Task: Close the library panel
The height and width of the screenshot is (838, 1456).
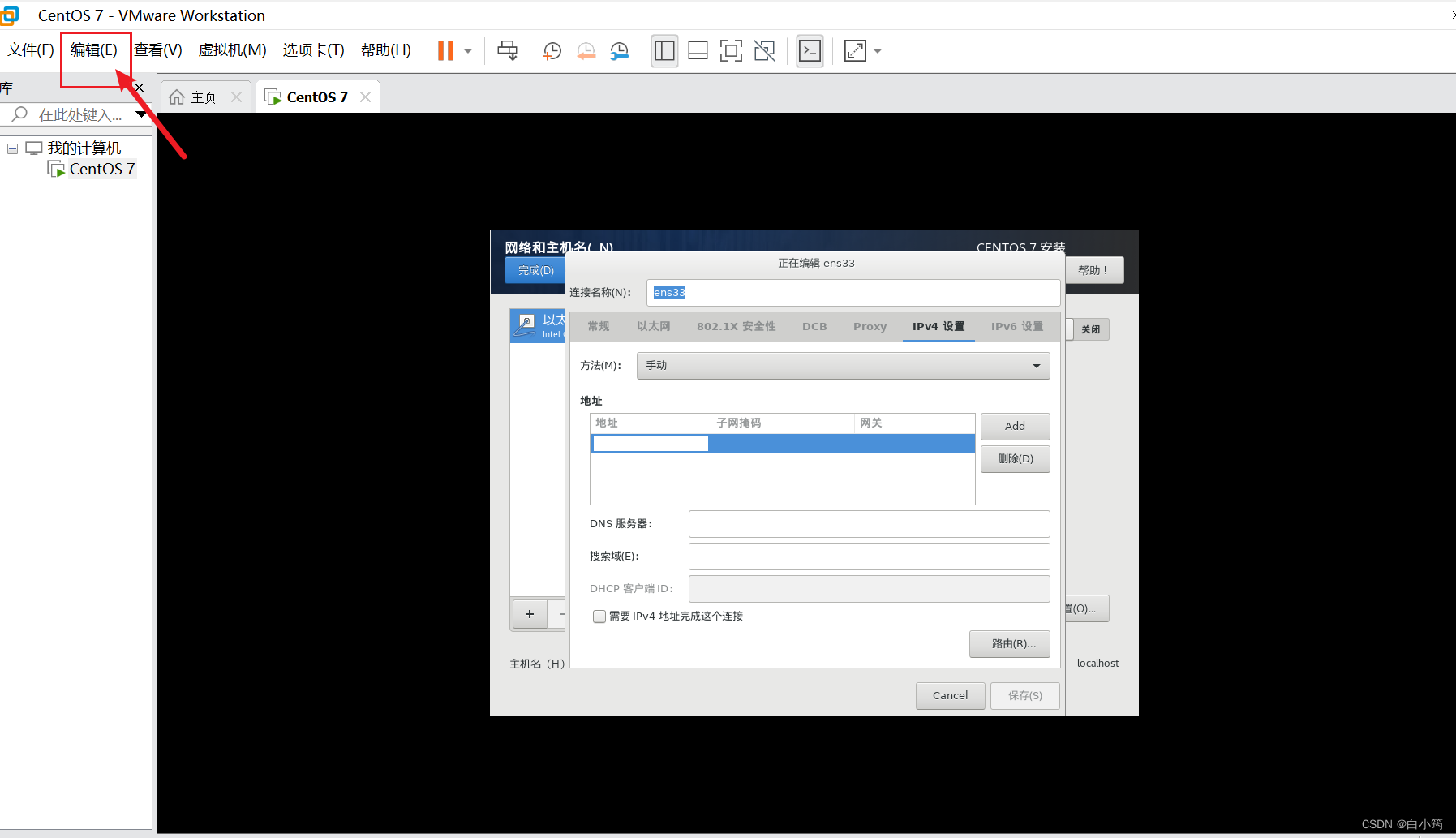Action: (140, 88)
